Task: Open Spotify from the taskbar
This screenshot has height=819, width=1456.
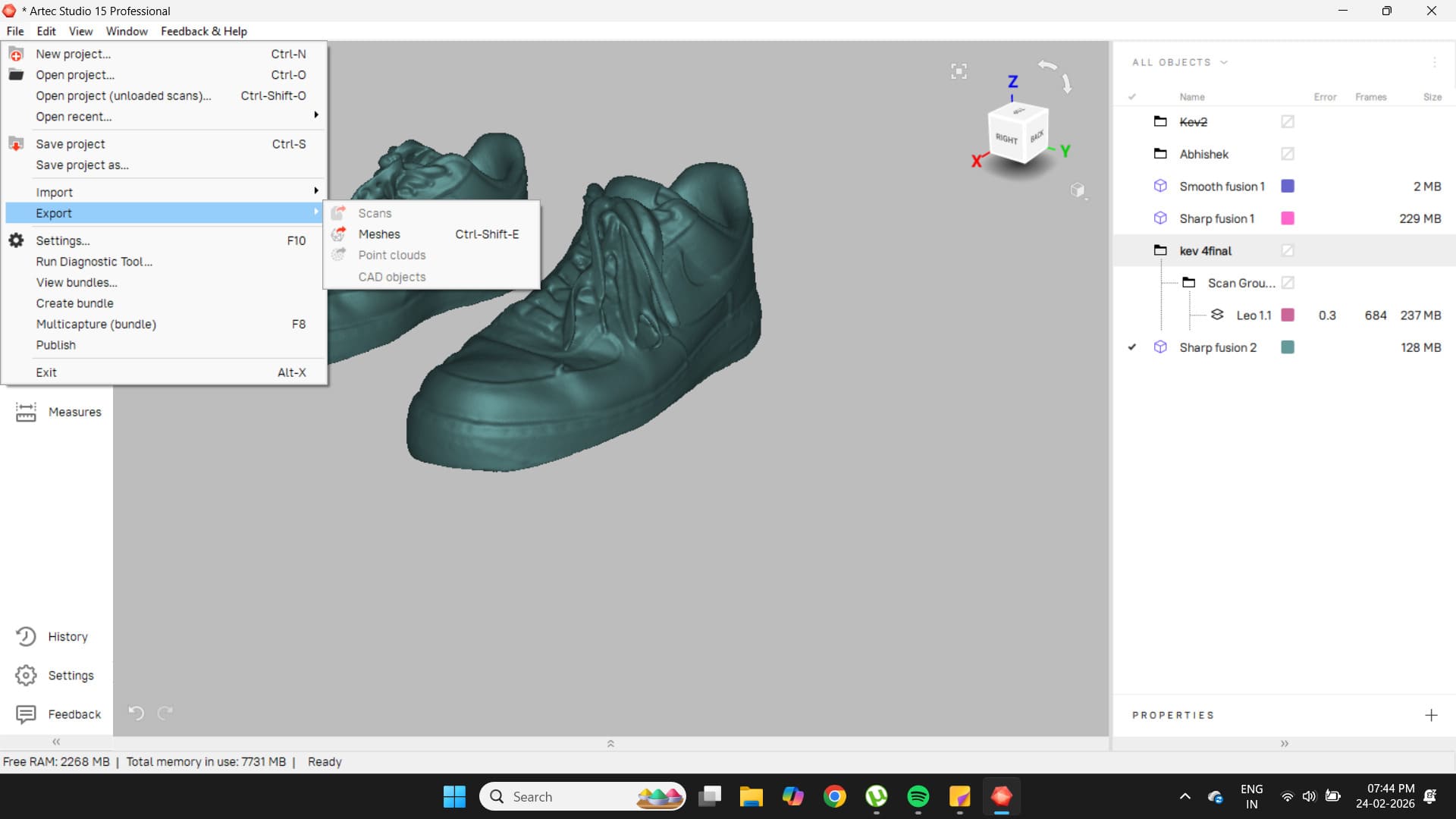Action: [x=918, y=796]
